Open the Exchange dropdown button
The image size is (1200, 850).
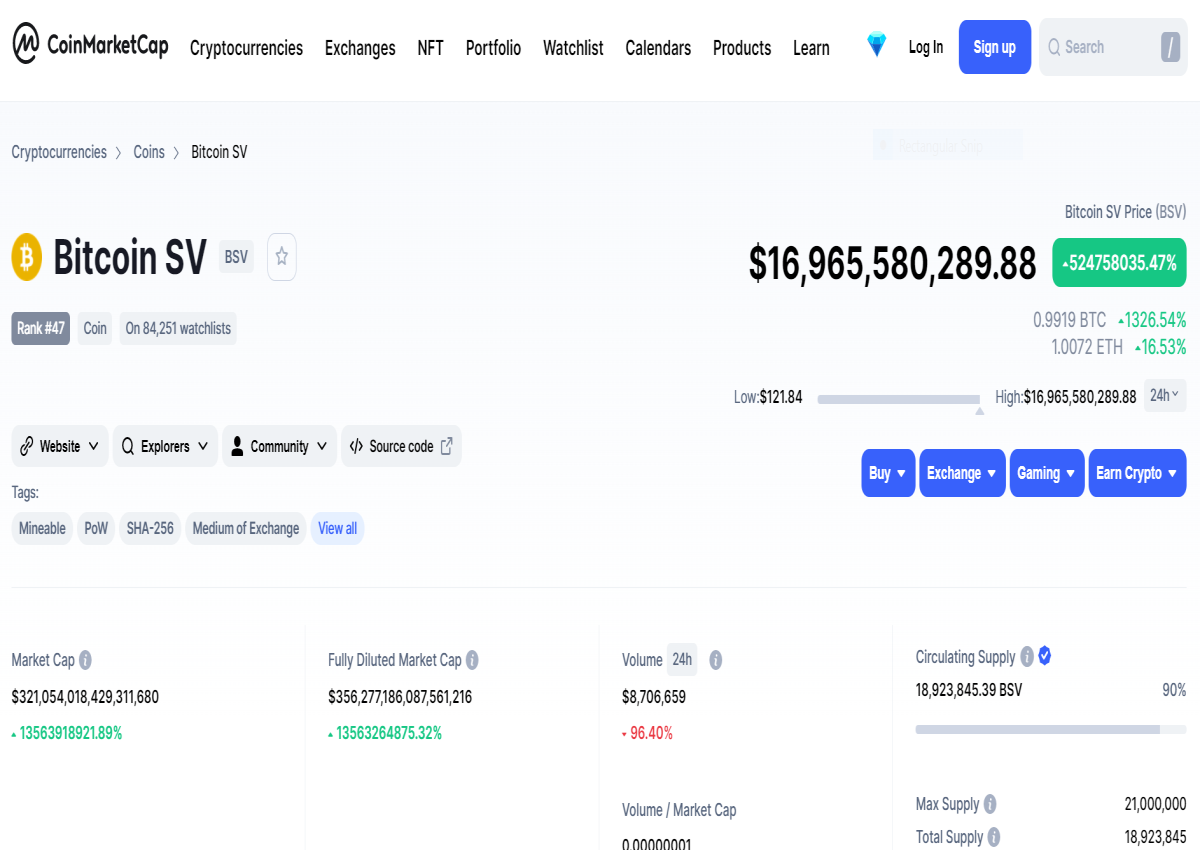click(962, 473)
